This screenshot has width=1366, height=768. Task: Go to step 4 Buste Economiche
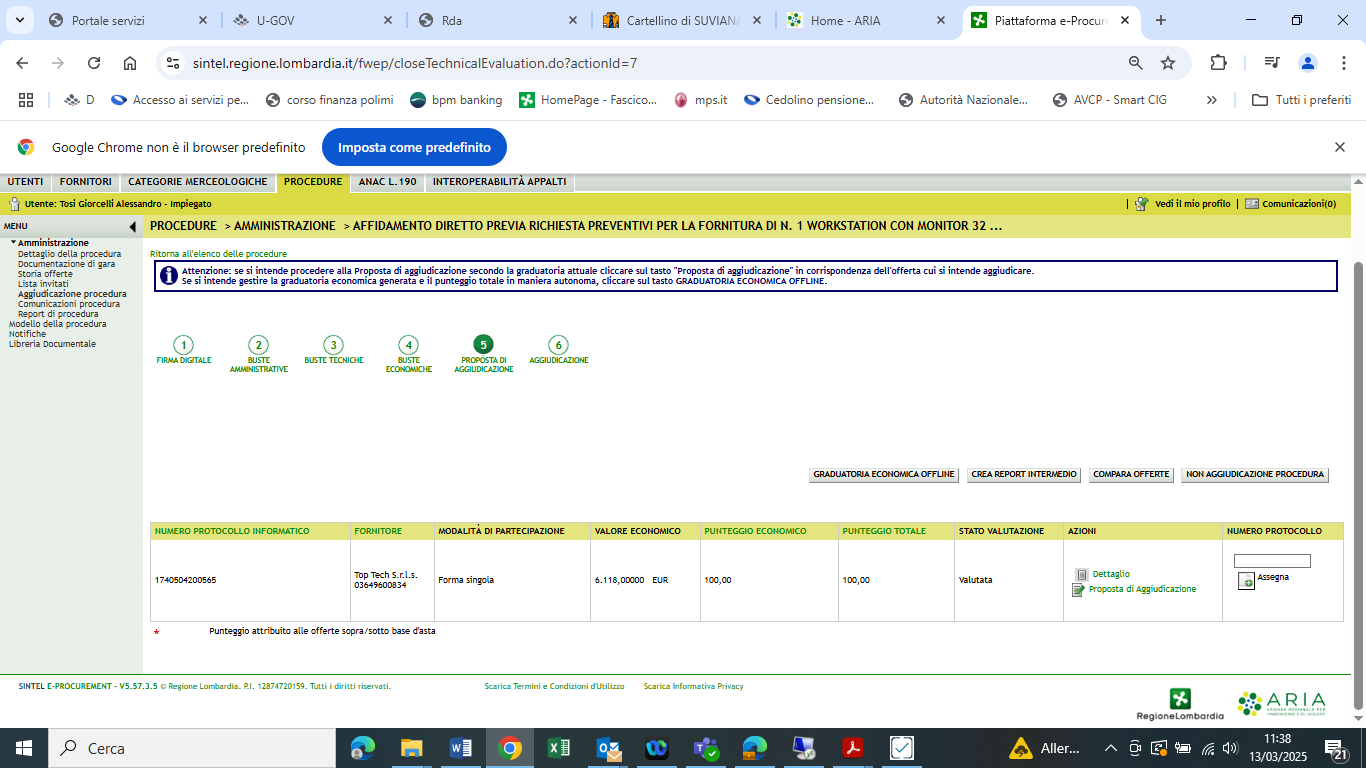pyautogui.click(x=408, y=345)
